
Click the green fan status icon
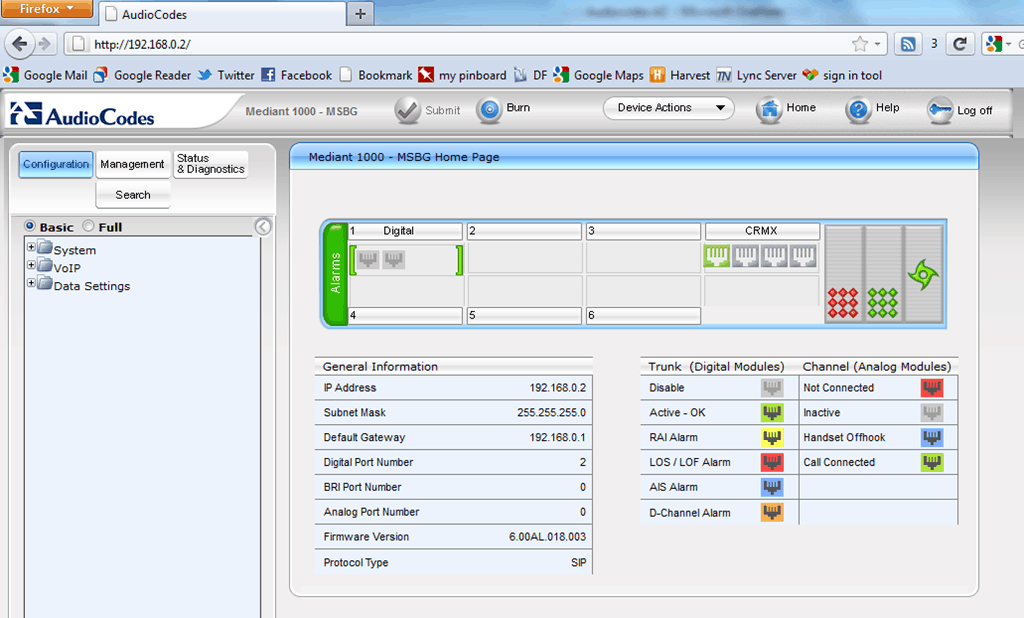pos(922,272)
